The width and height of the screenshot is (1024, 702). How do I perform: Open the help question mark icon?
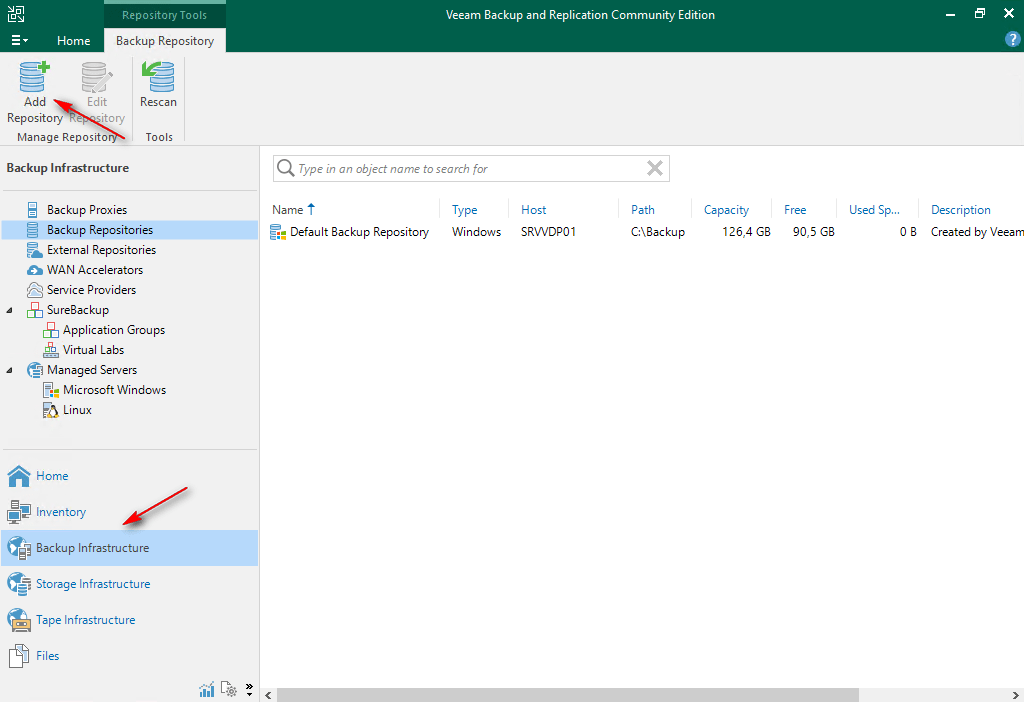click(1012, 40)
